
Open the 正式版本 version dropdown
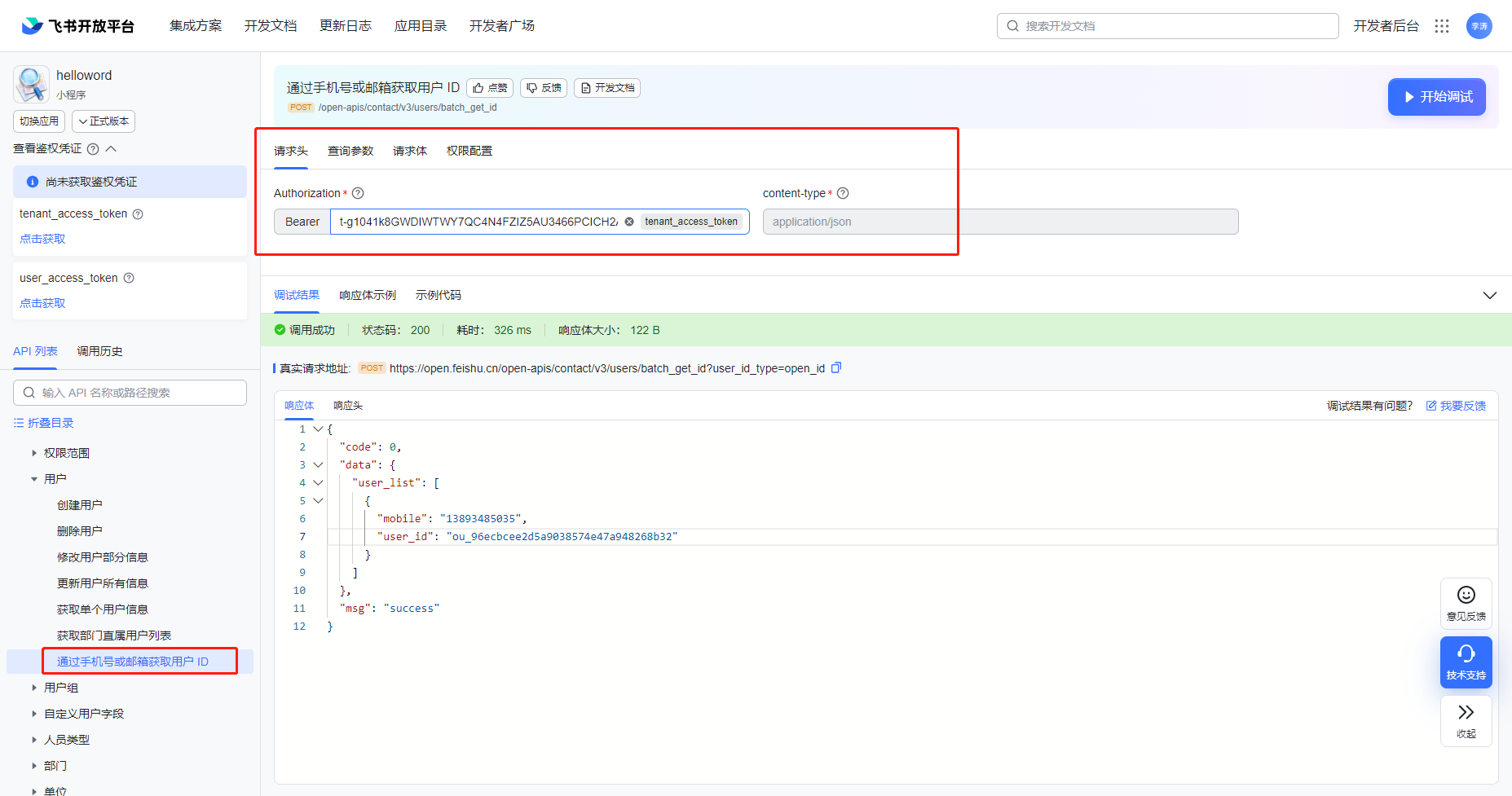point(103,121)
